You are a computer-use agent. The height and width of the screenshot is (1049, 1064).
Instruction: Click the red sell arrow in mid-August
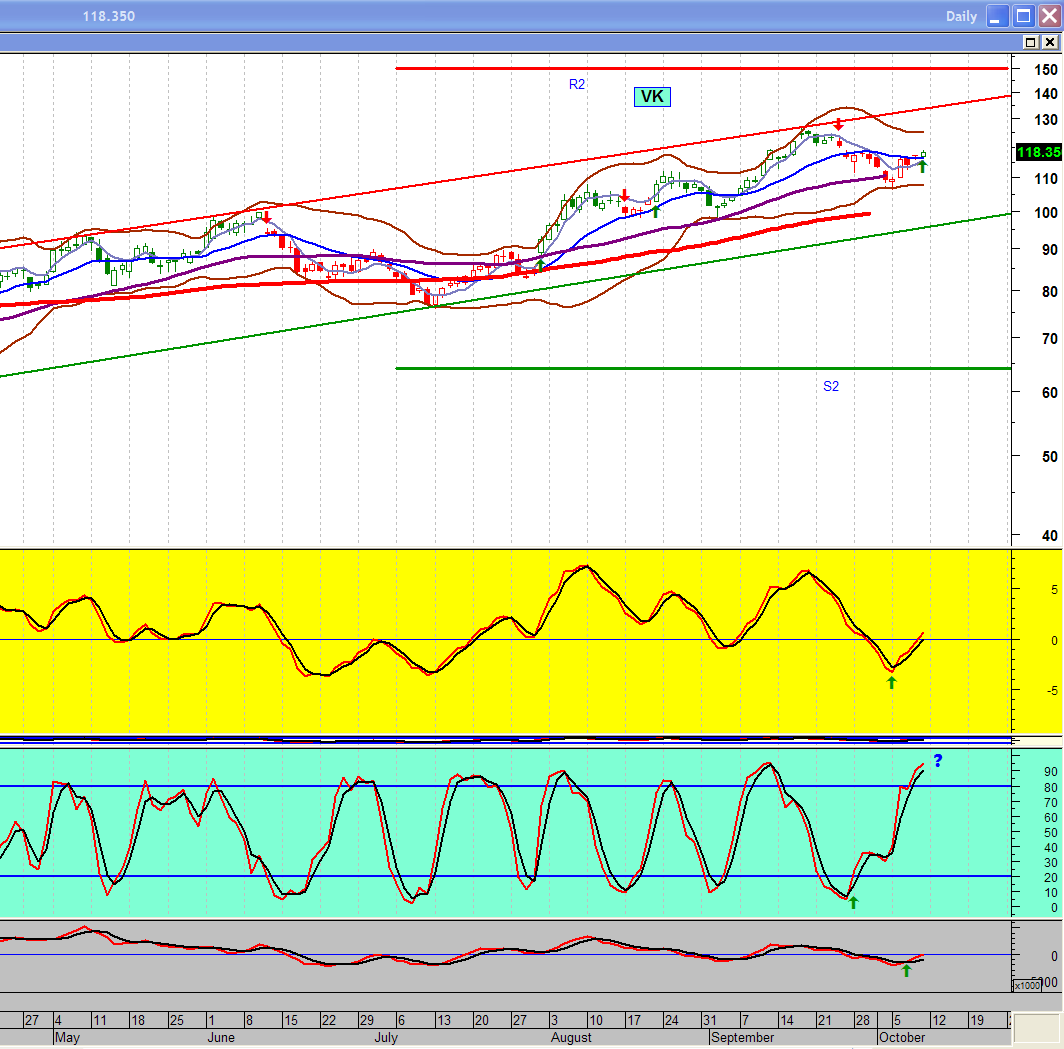point(625,196)
